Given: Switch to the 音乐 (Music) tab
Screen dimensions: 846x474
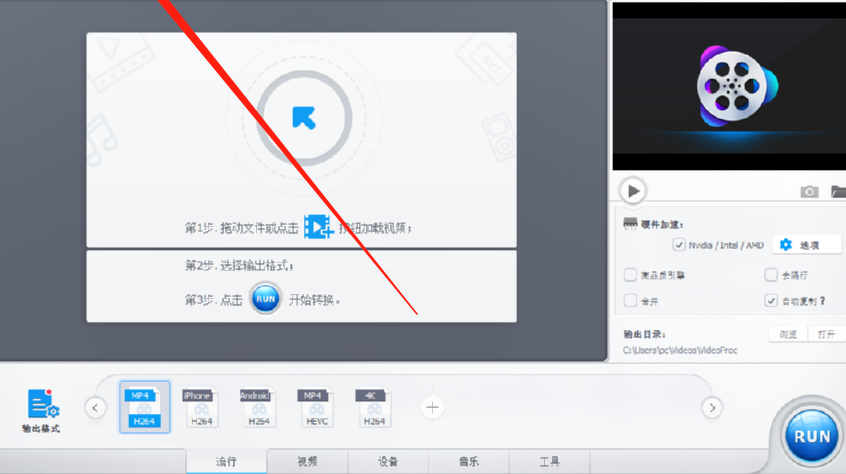Looking at the screenshot, I should pyautogui.click(x=469, y=462).
